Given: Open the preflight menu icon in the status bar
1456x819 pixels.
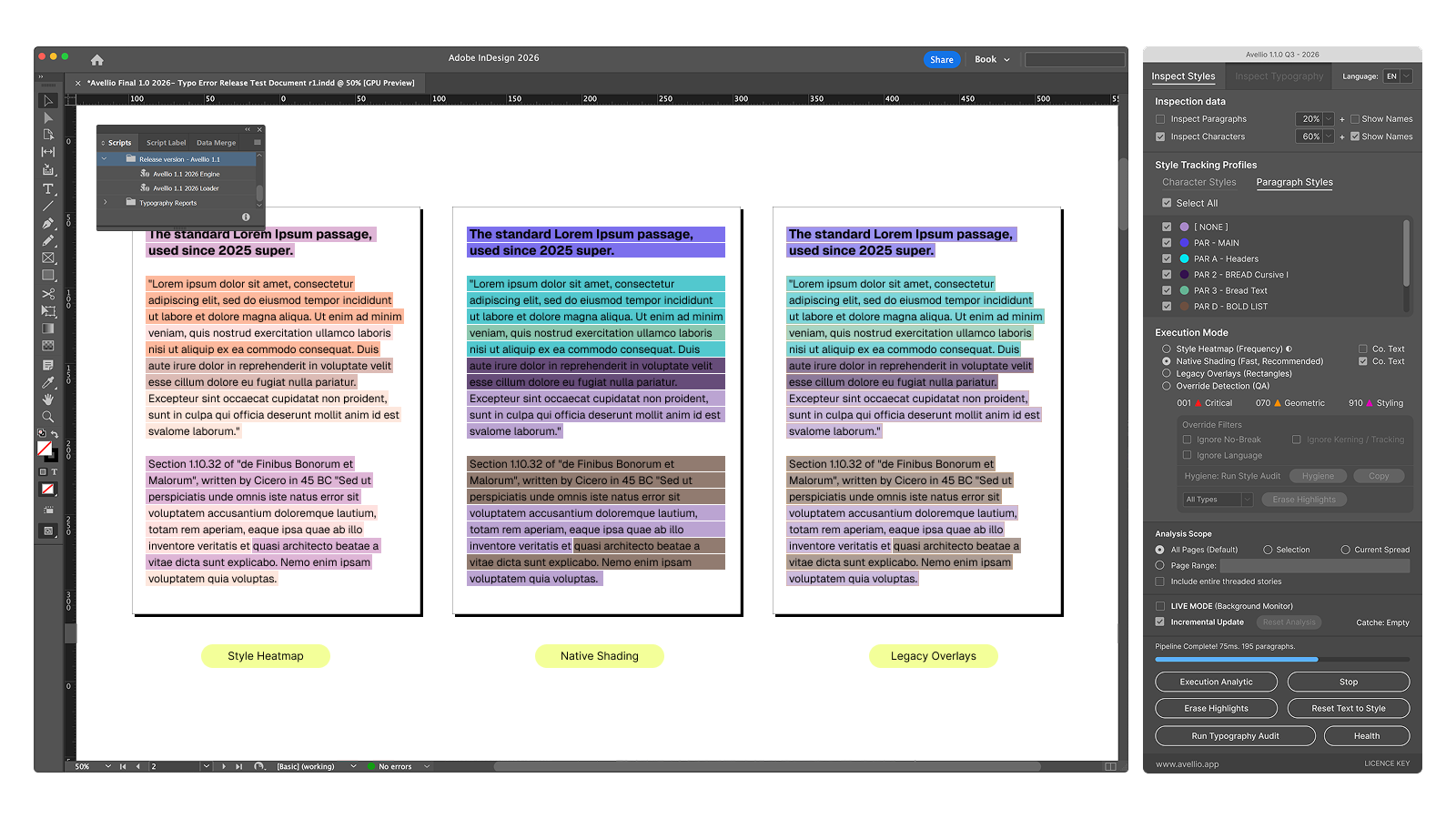Looking at the screenshot, I should tap(259, 766).
